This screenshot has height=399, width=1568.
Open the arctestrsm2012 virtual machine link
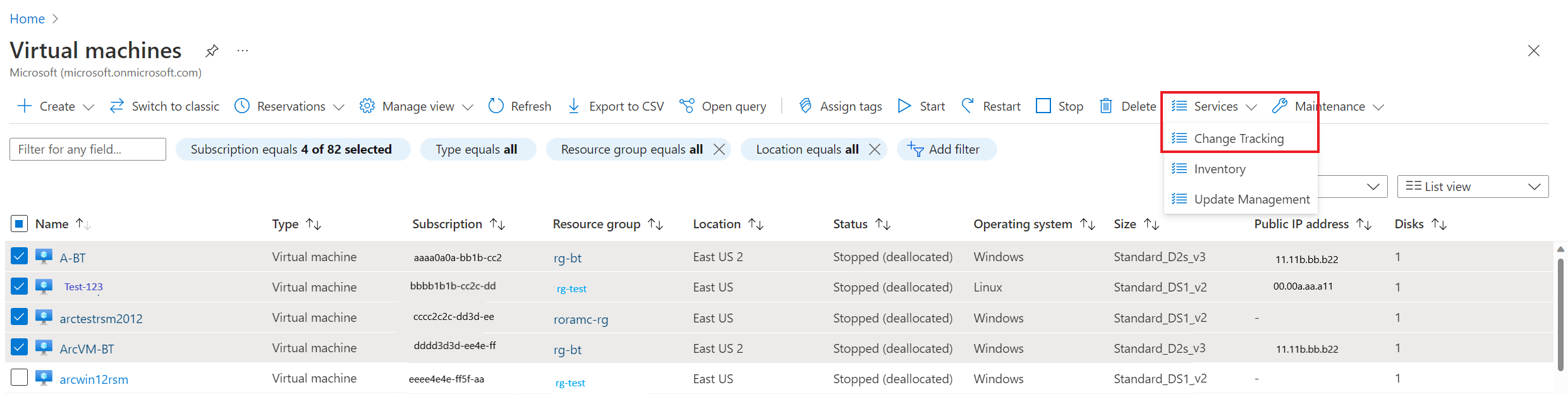(x=101, y=319)
